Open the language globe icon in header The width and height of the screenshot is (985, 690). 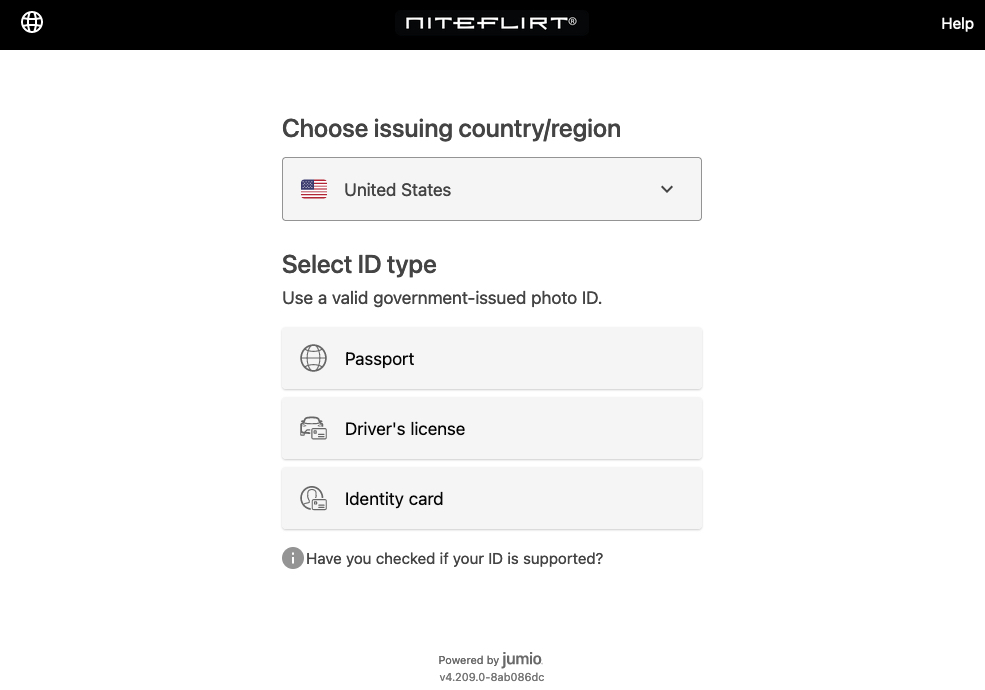click(32, 22)
